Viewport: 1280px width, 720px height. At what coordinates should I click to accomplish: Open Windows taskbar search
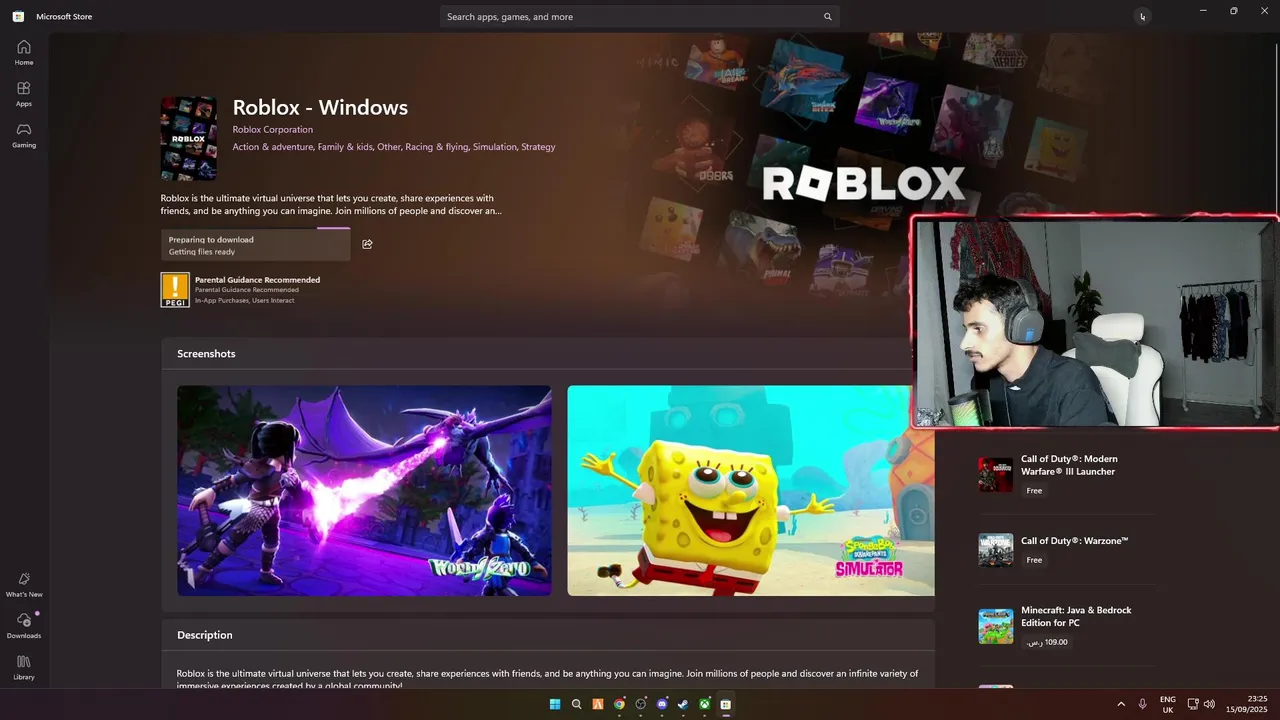point(576,704)
